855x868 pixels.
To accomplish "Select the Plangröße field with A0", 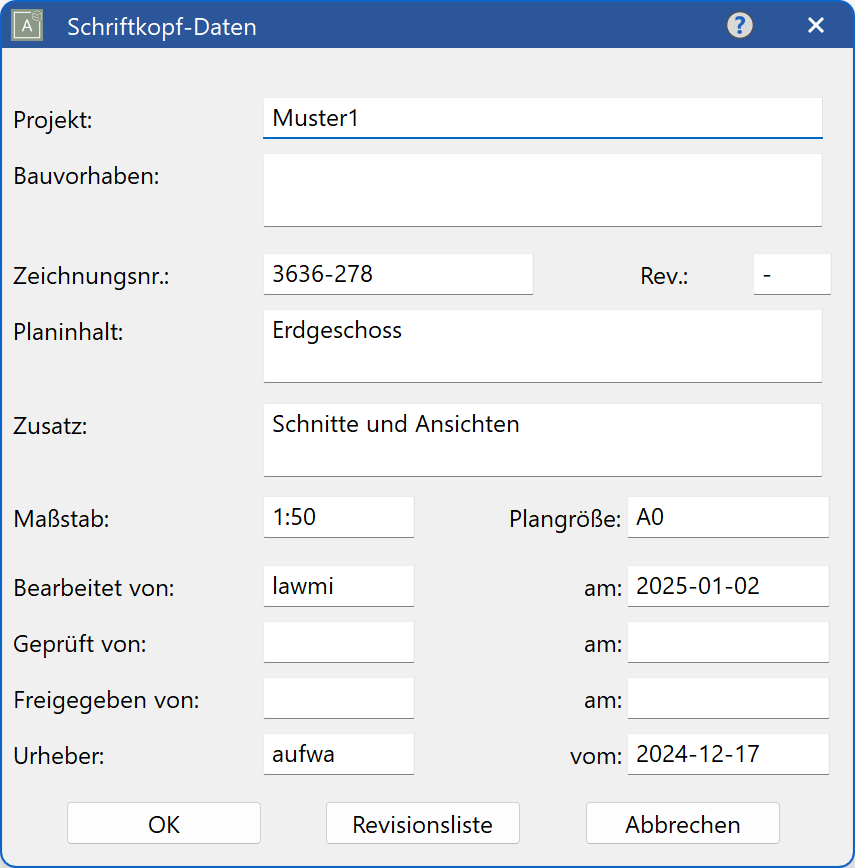I will click(x=727, y=517).
